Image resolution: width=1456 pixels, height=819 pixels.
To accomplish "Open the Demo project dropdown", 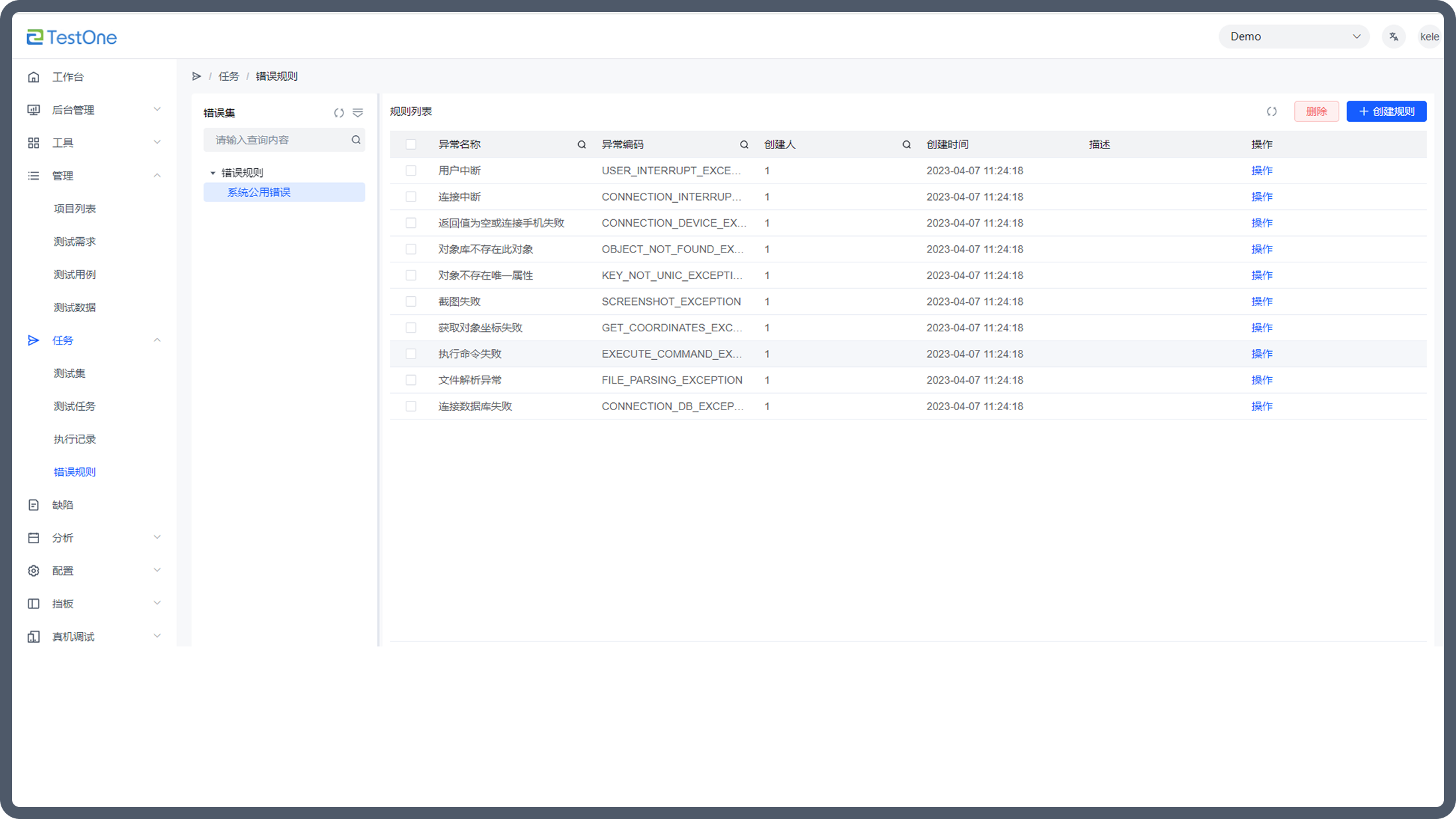I will (x=1294, y=36).
